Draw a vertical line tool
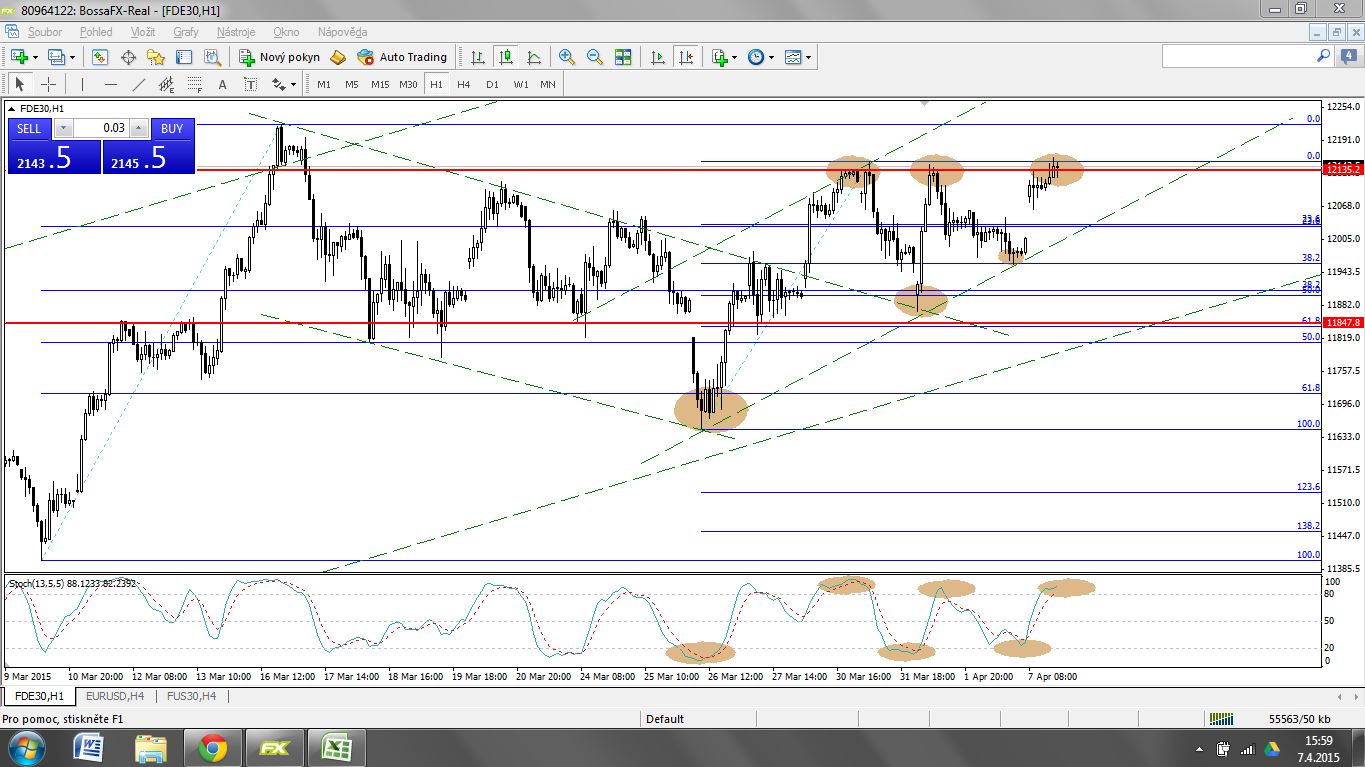This screenshot has height=767, width=1365. tap(83, 84)
